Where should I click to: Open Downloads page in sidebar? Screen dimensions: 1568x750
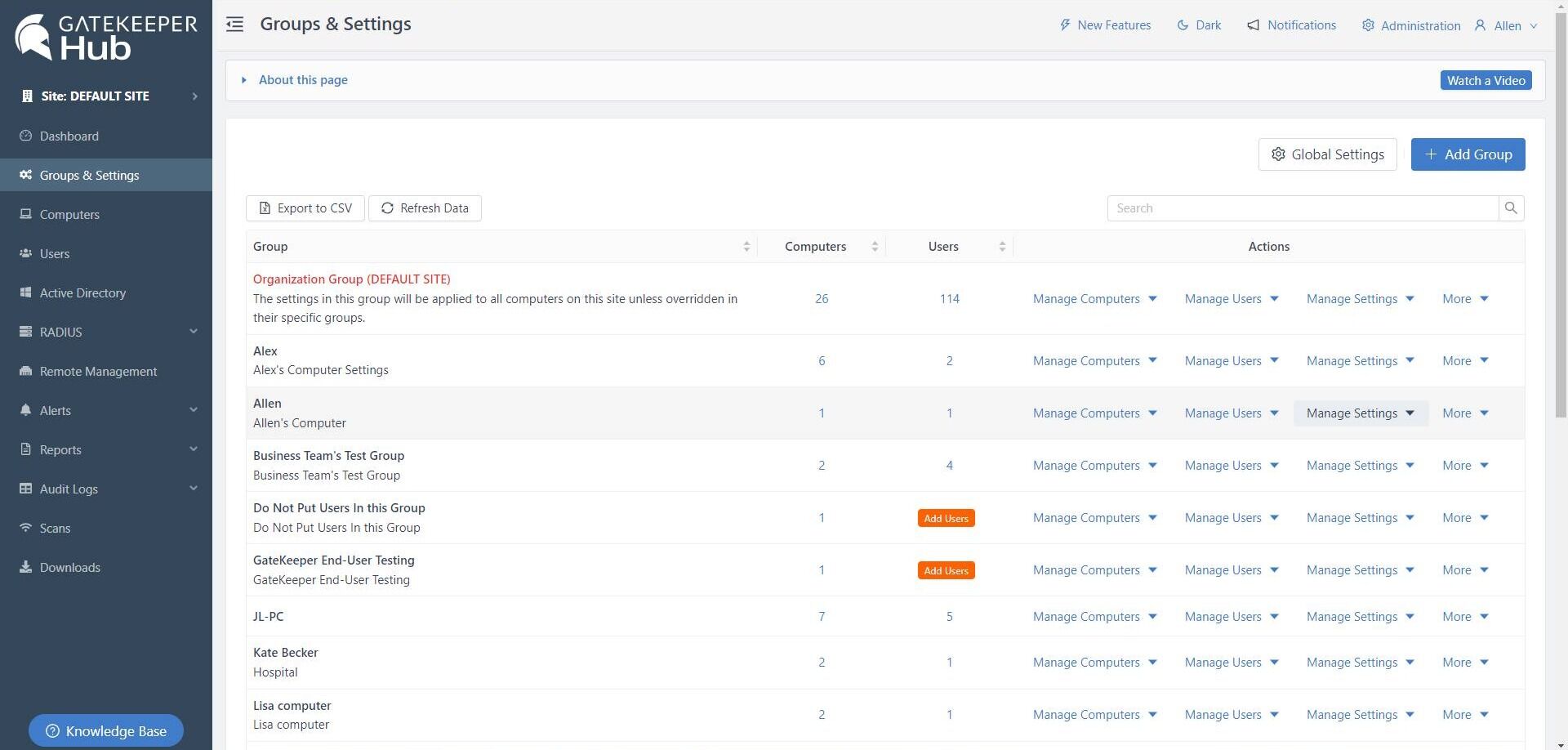pos(69,567)
